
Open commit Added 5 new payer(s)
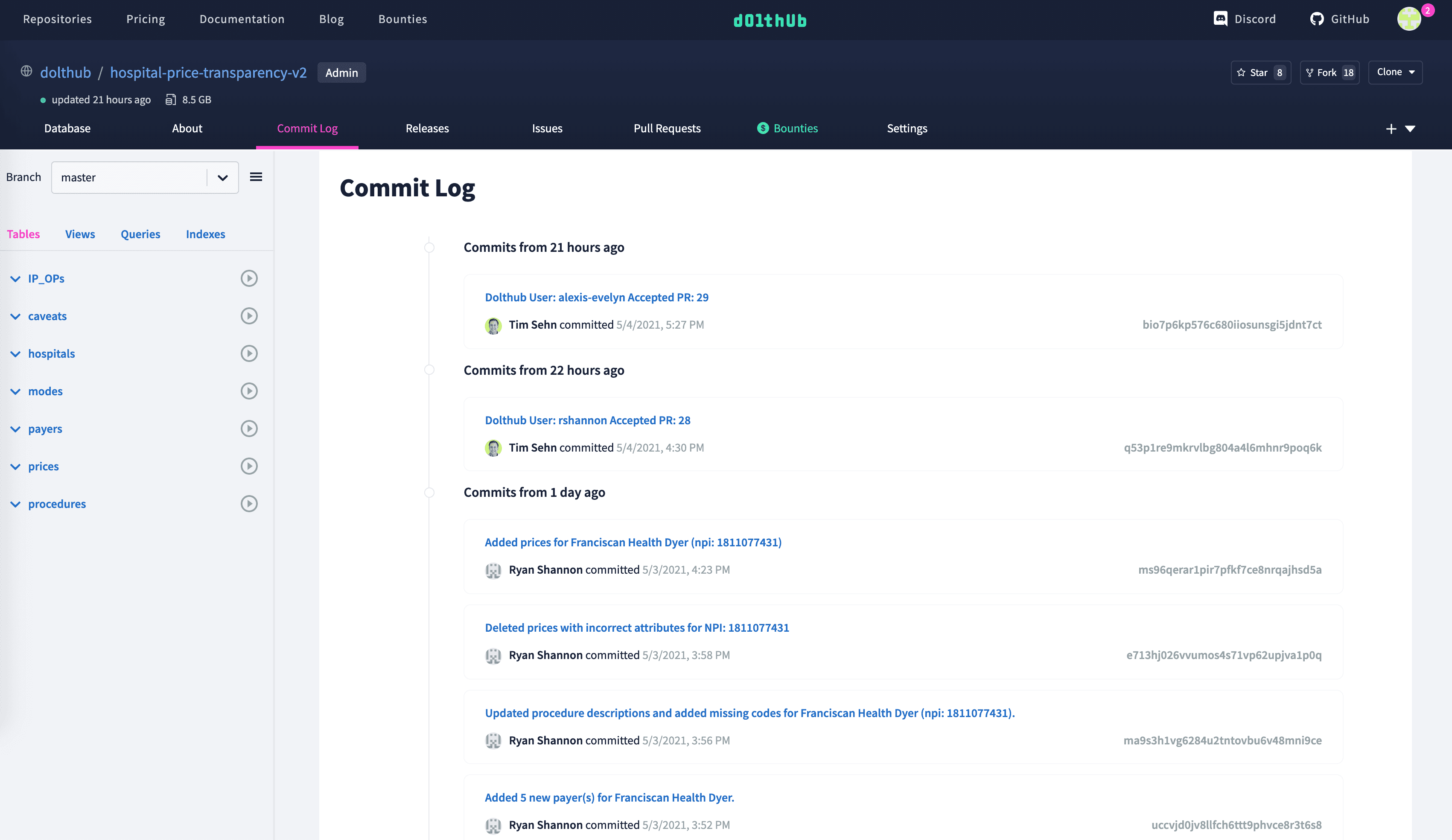pyautogui.click(x=609, y=797)
